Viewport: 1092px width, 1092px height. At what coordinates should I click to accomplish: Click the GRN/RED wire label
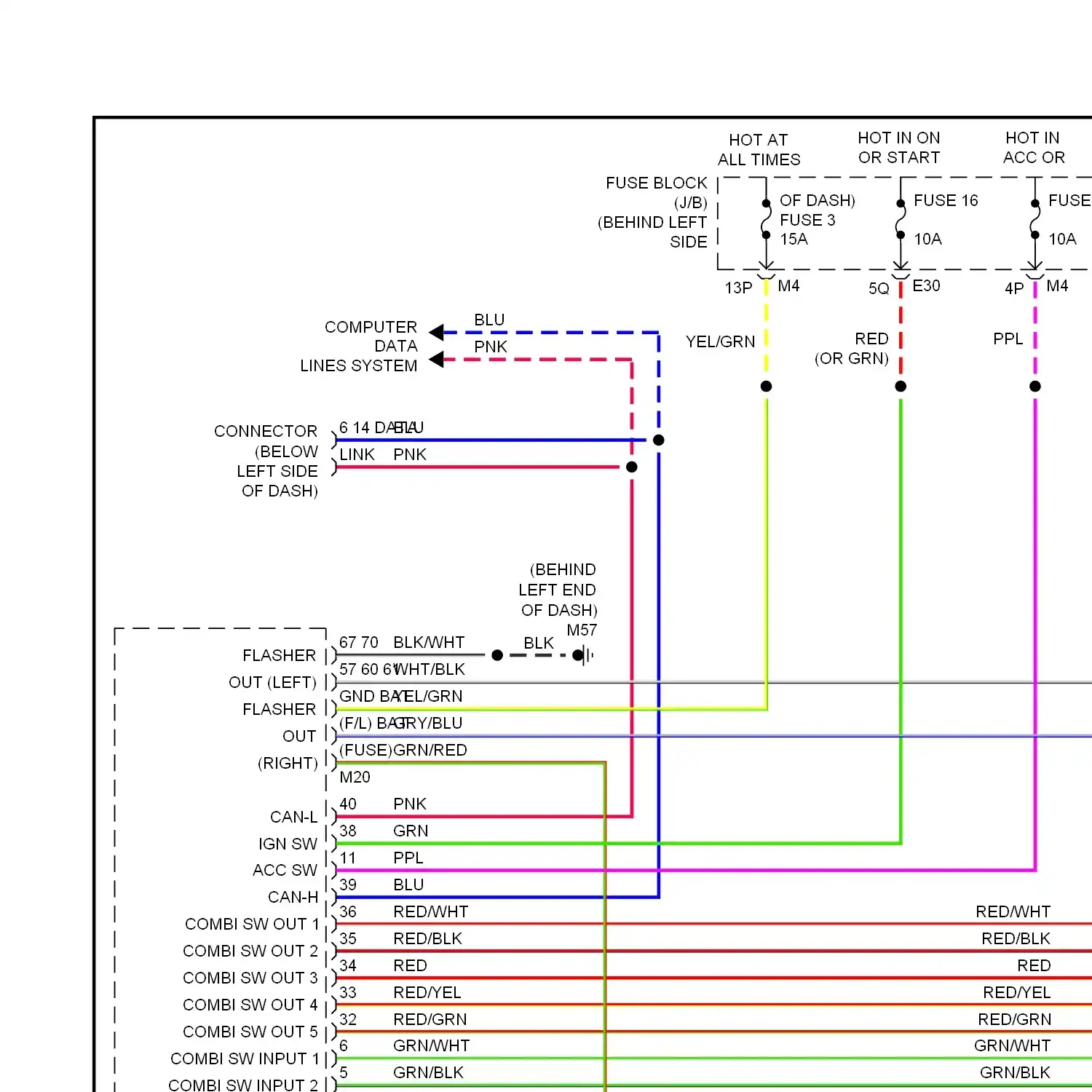[x=430, y=750]
